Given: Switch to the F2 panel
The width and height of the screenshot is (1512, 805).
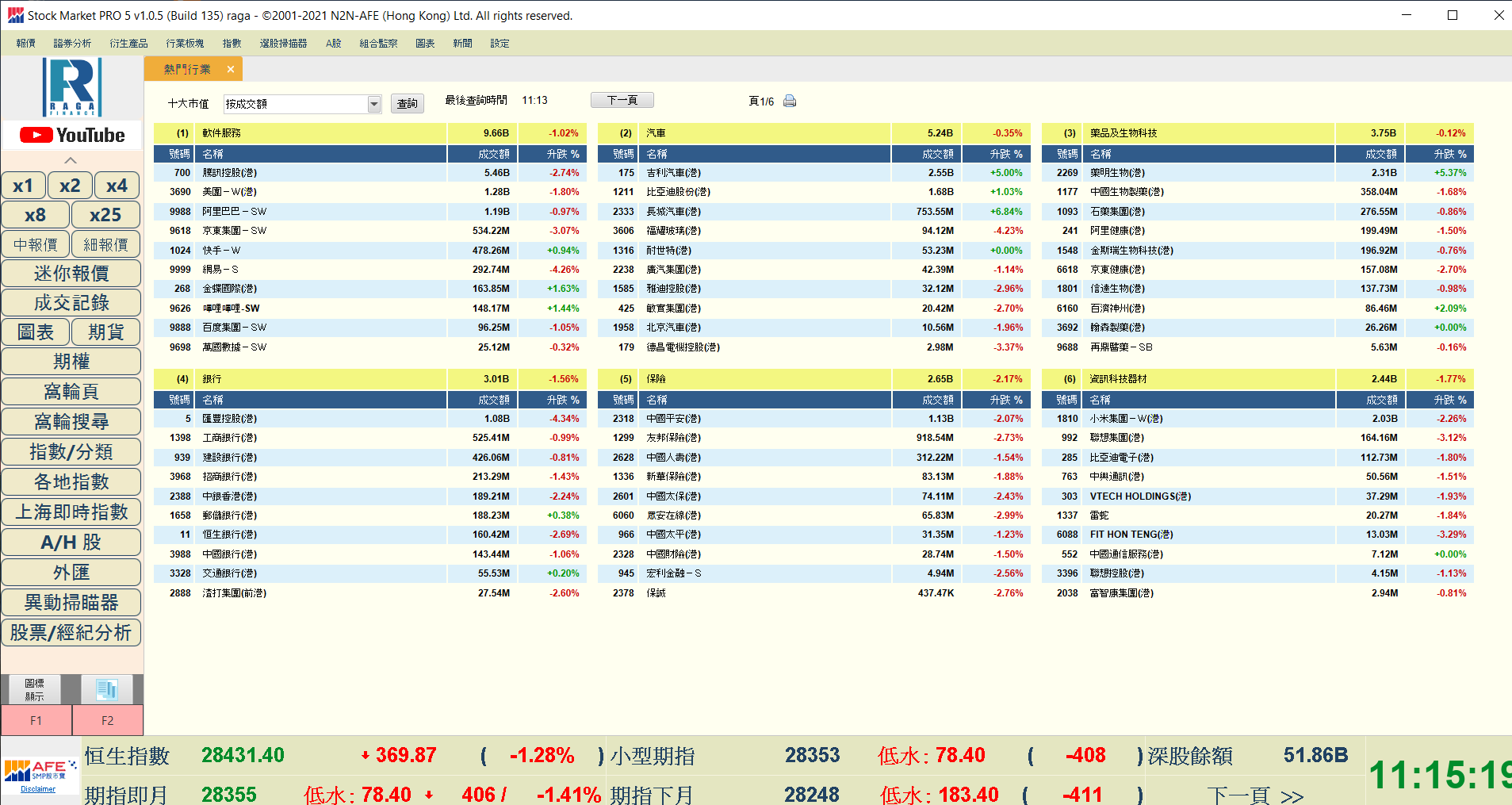Looking at the screenshot, I should pyautogui.click(x=107, y=720).
